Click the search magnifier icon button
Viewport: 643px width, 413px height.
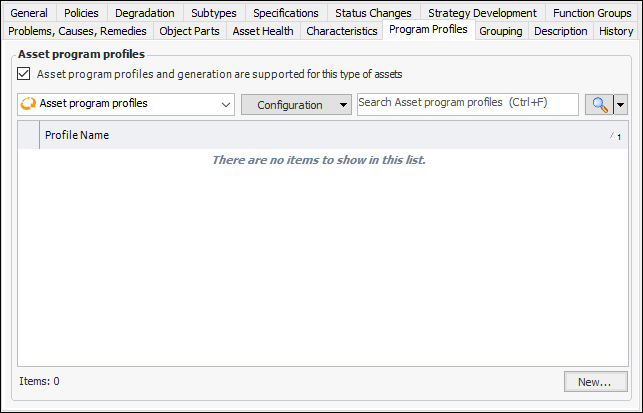click(599, 105)
